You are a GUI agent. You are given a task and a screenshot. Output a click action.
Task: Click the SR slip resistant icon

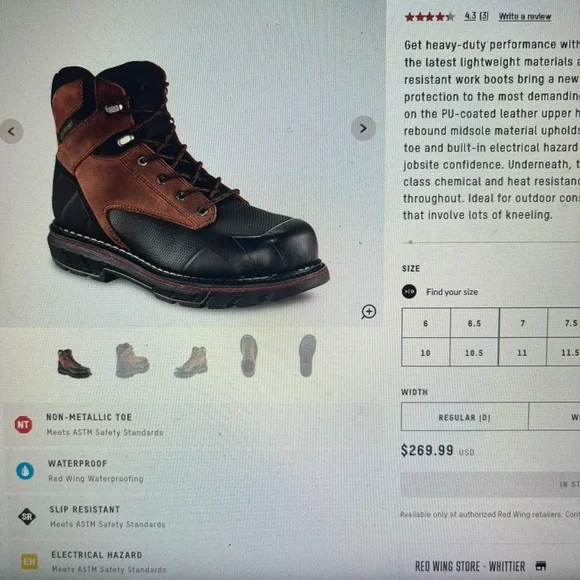click(27, 516)
